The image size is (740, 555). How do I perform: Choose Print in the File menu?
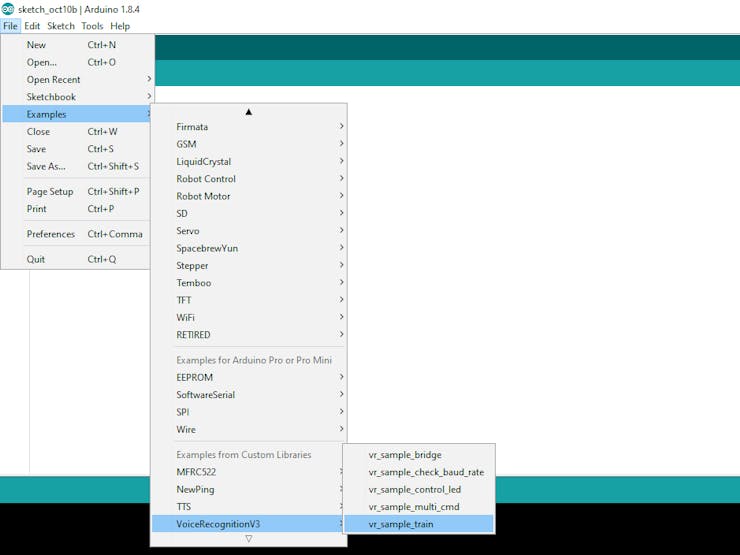[x=77, y=209]
